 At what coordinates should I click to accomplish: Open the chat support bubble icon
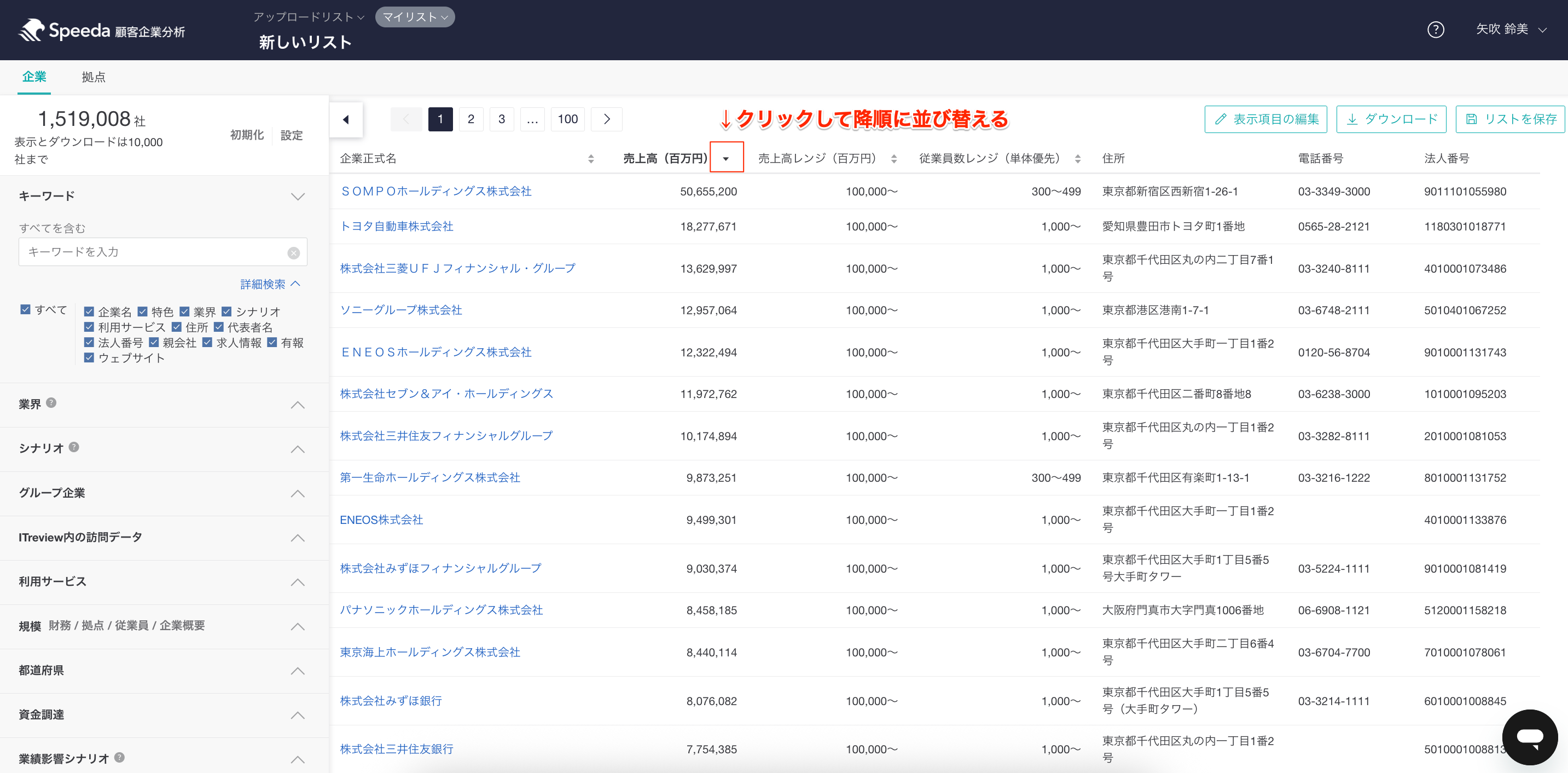coord(1529,737)
